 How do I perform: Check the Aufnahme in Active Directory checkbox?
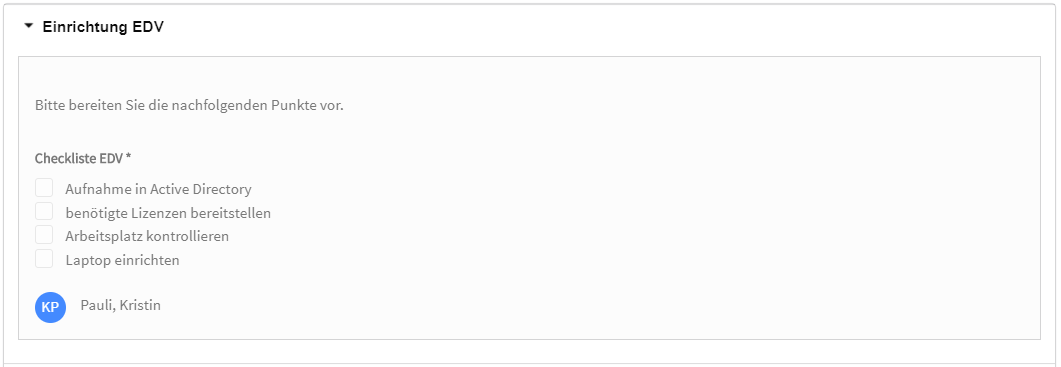(44, 188)
